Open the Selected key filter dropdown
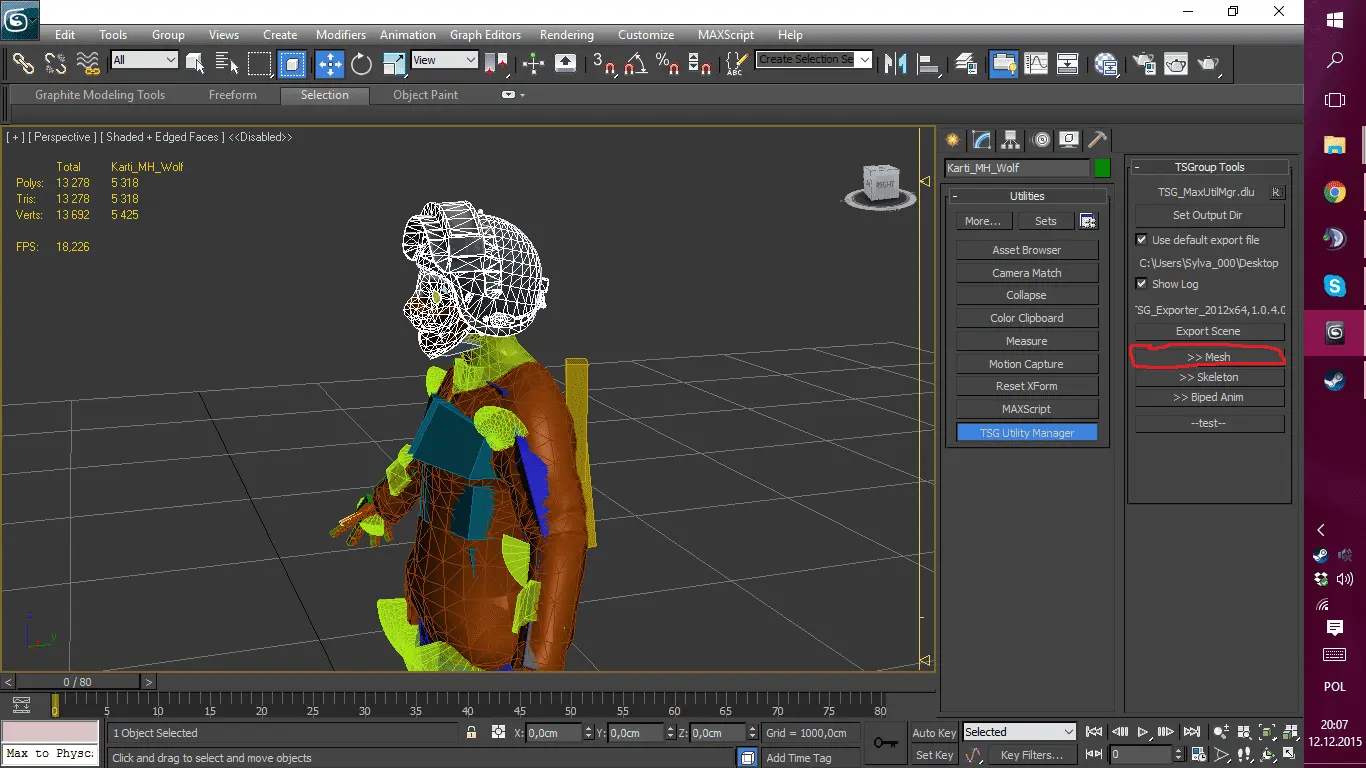The width and height of the screenshot is (1366, 768). pos(1018,732)
